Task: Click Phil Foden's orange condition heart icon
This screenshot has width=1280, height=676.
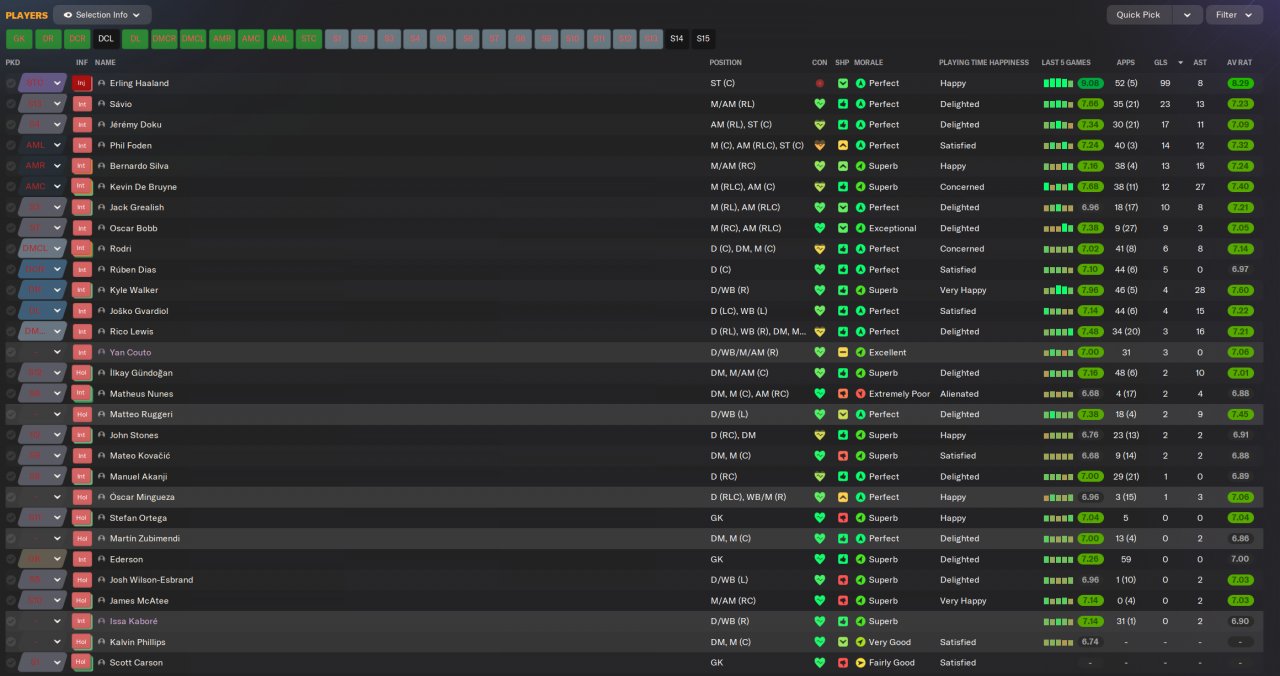Action: 820,146
